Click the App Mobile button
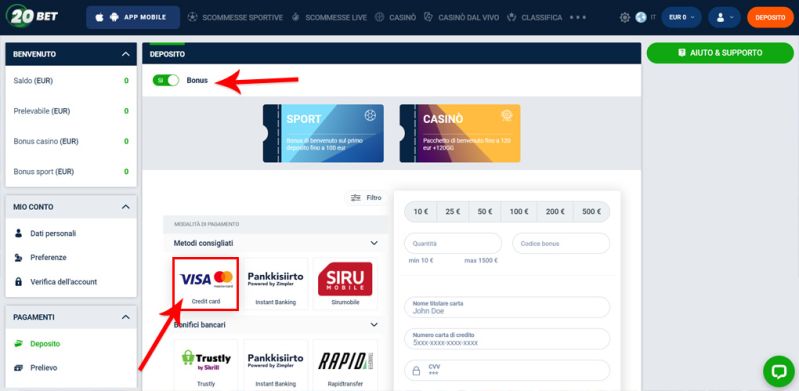 tap(133, 17)
